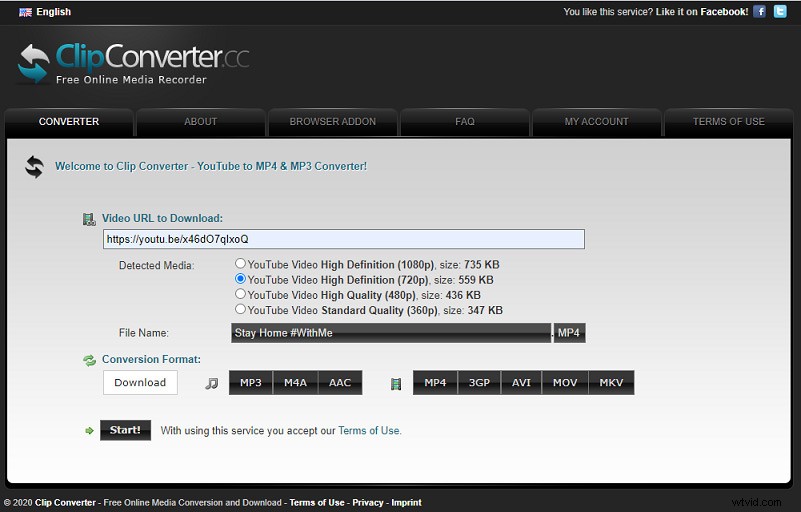The height and width of the screenshot is (512, 801).
Task: Choose MKV conversion format
Action: click(x=611, y=383)
